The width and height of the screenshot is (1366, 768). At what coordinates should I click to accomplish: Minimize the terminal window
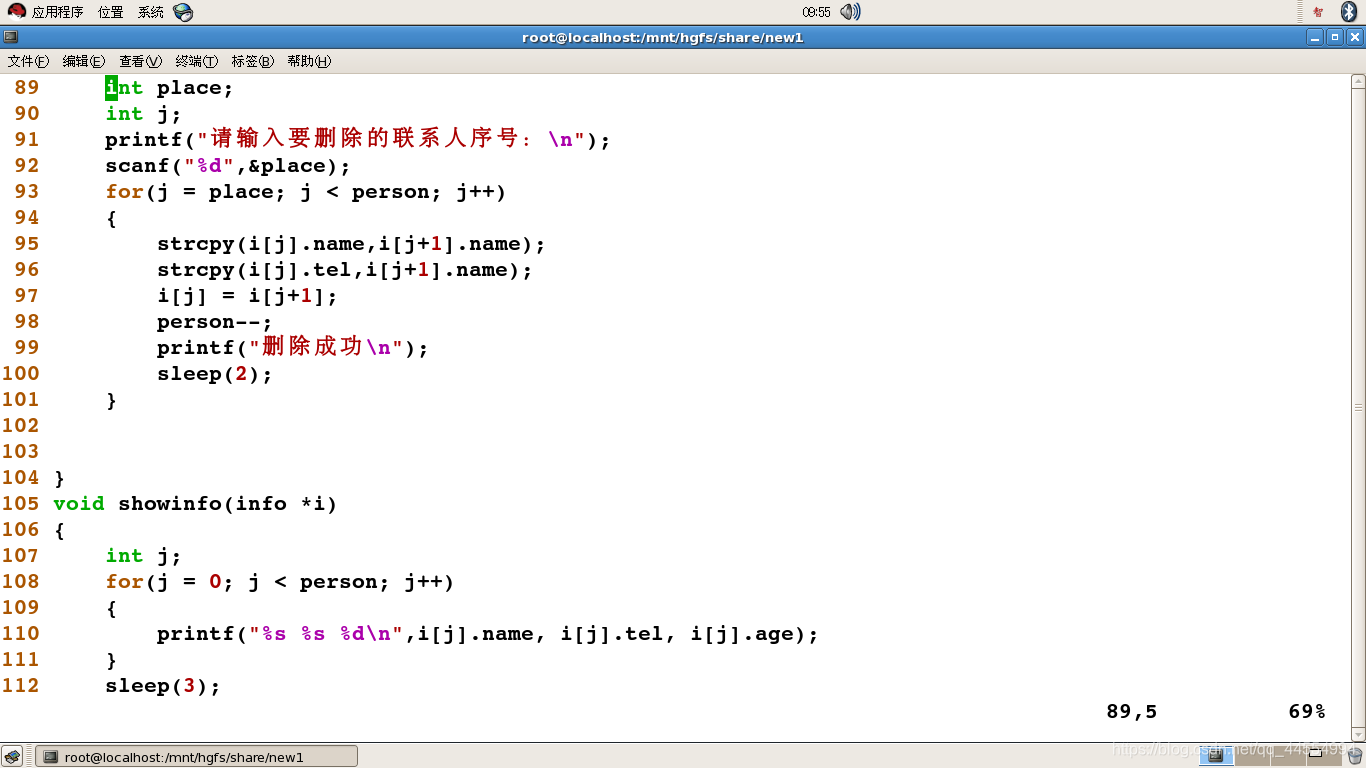click(x=1315, y=37)
